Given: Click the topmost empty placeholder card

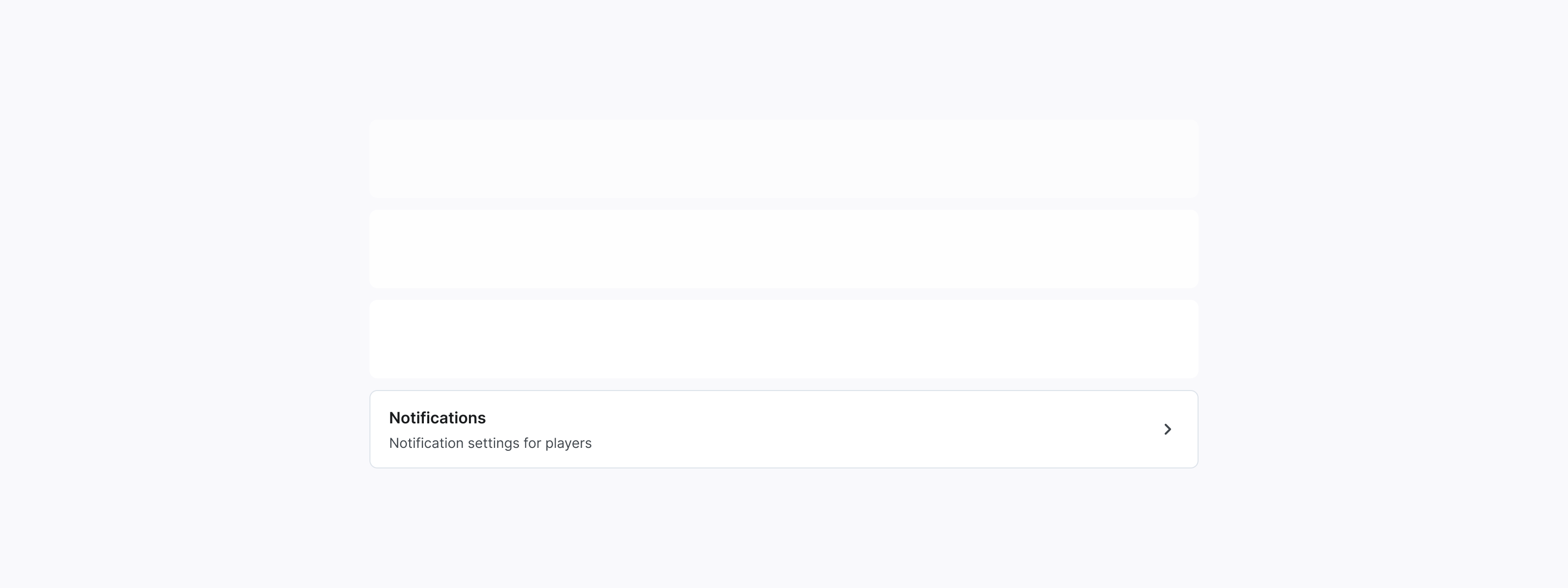Looking at the screenshot, I should pos(784,158).
